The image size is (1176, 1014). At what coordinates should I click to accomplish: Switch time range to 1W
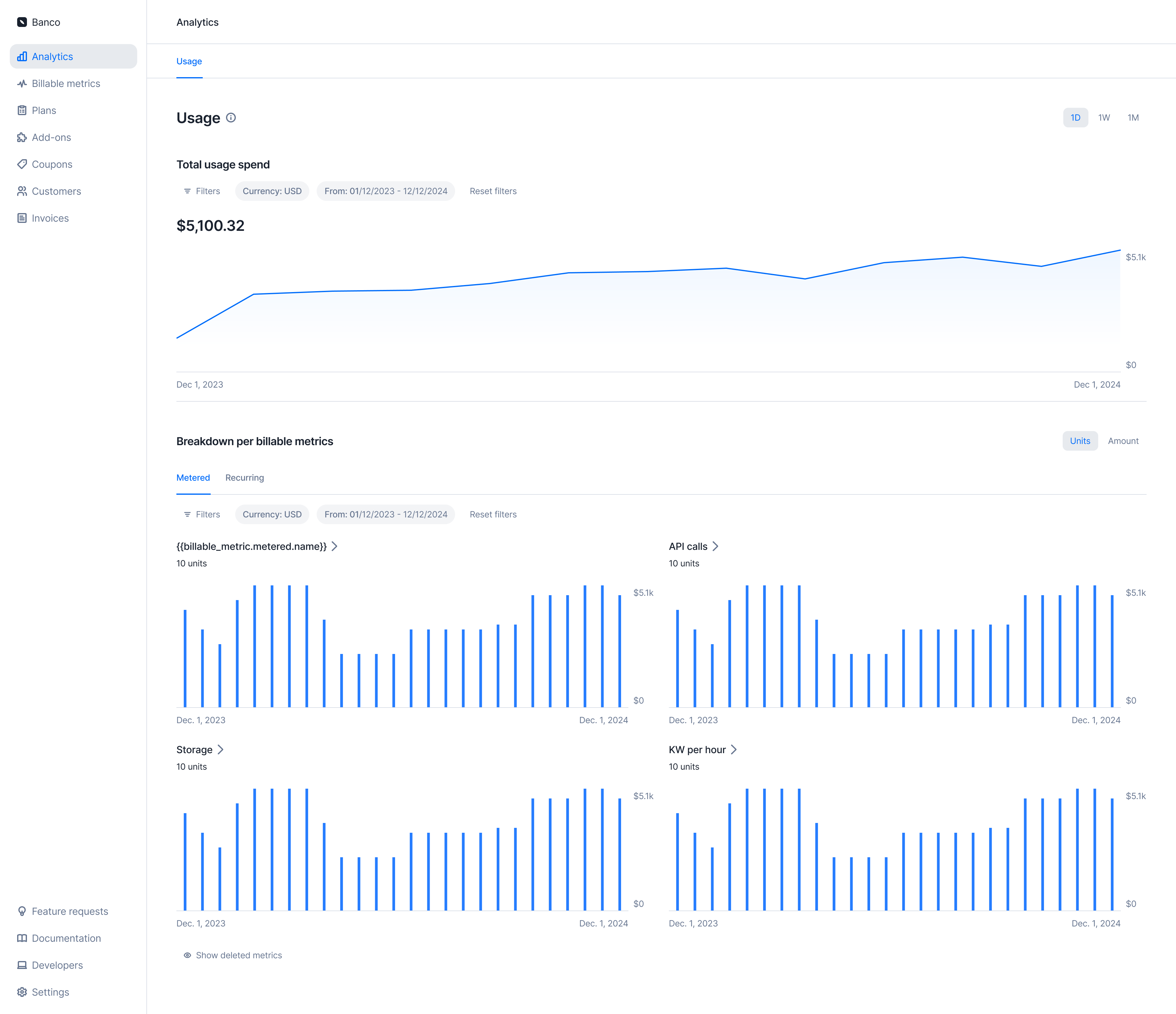1103,118
